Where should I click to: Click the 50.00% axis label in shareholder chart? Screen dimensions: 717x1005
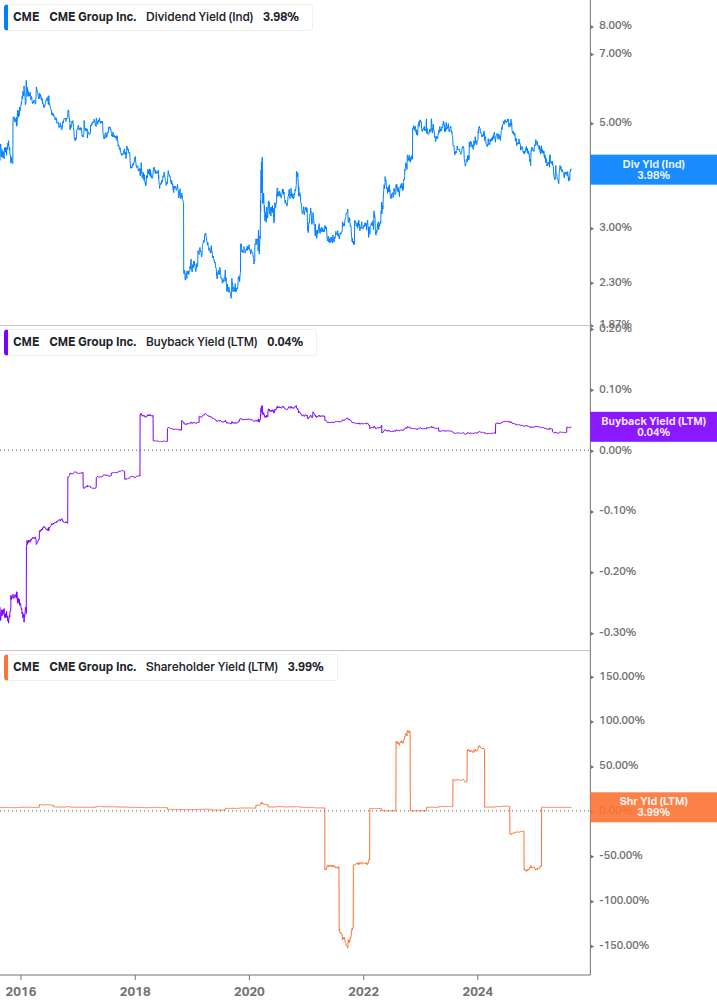coord(618,766)
